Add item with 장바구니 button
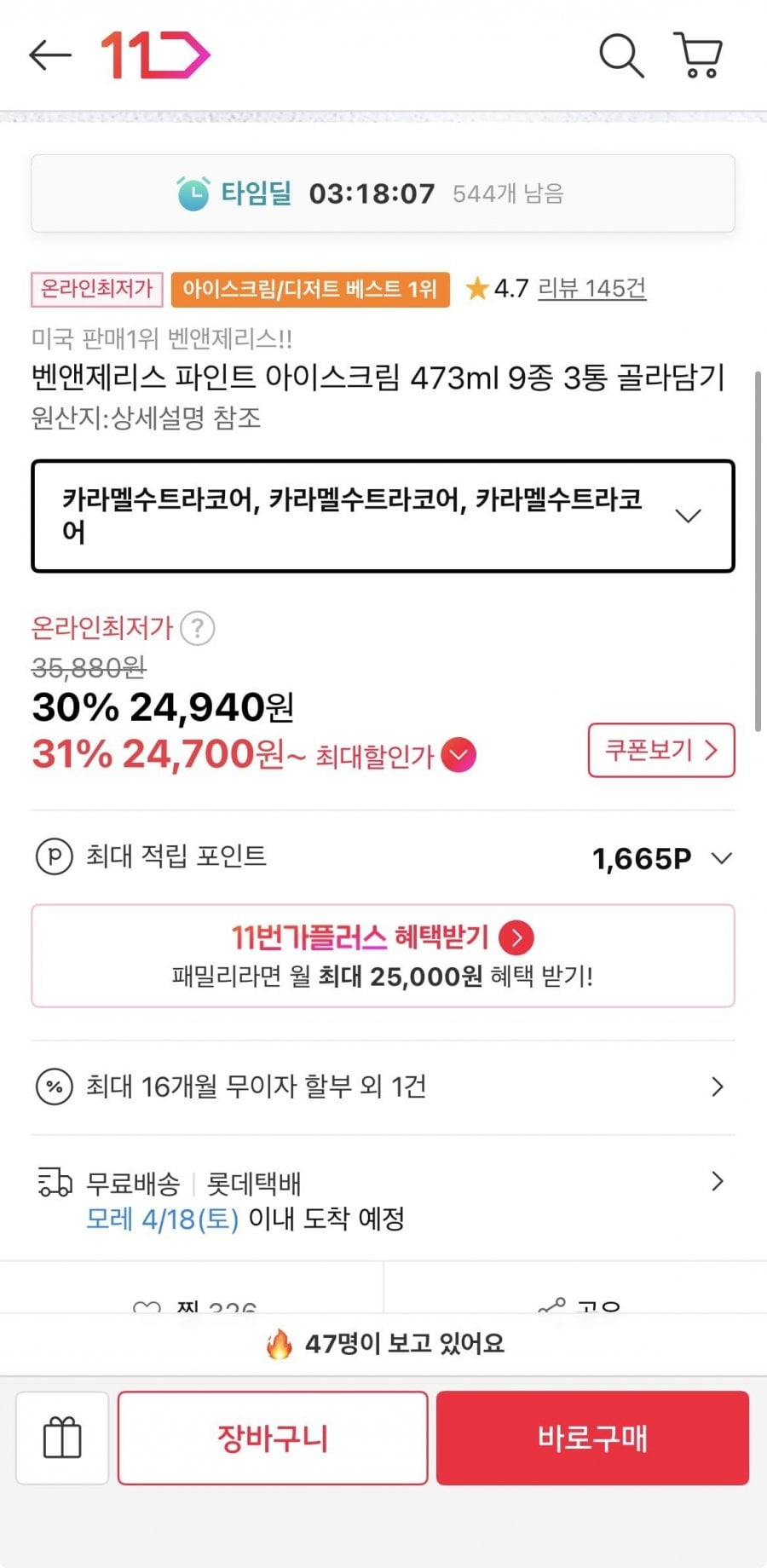The height and width of the screenshot is (1568, 767). point(273,1438)
